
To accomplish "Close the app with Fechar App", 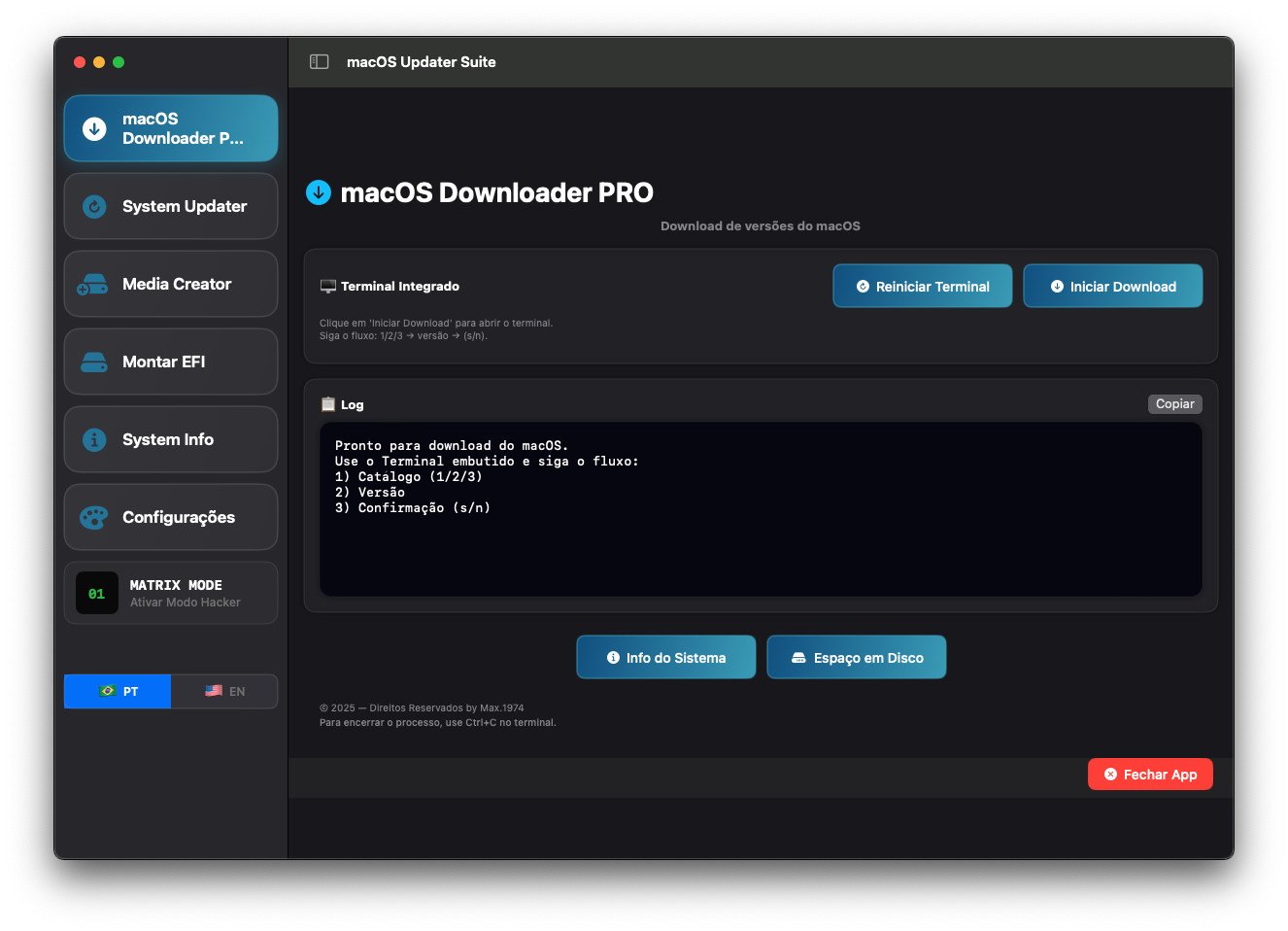I will click(1150, 774).
